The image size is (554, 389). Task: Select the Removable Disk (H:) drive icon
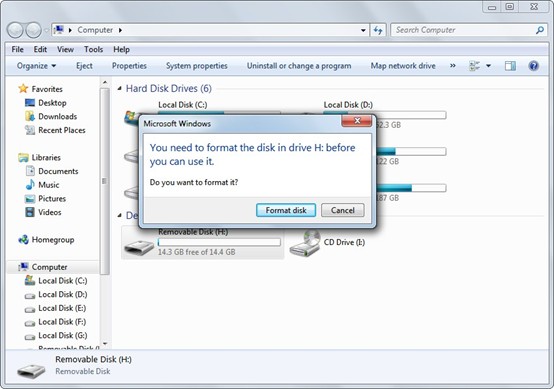point(139,248)
